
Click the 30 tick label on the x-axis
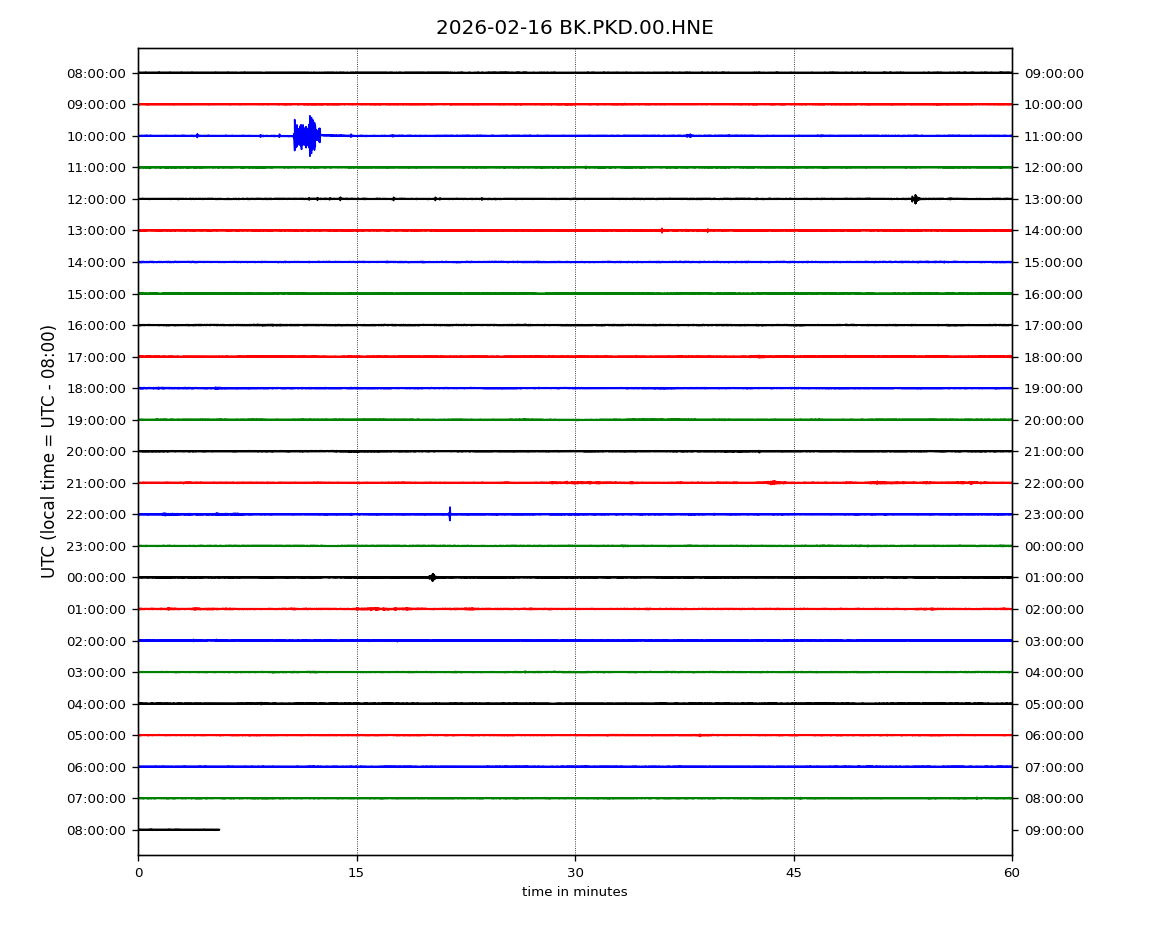(575, 873)
